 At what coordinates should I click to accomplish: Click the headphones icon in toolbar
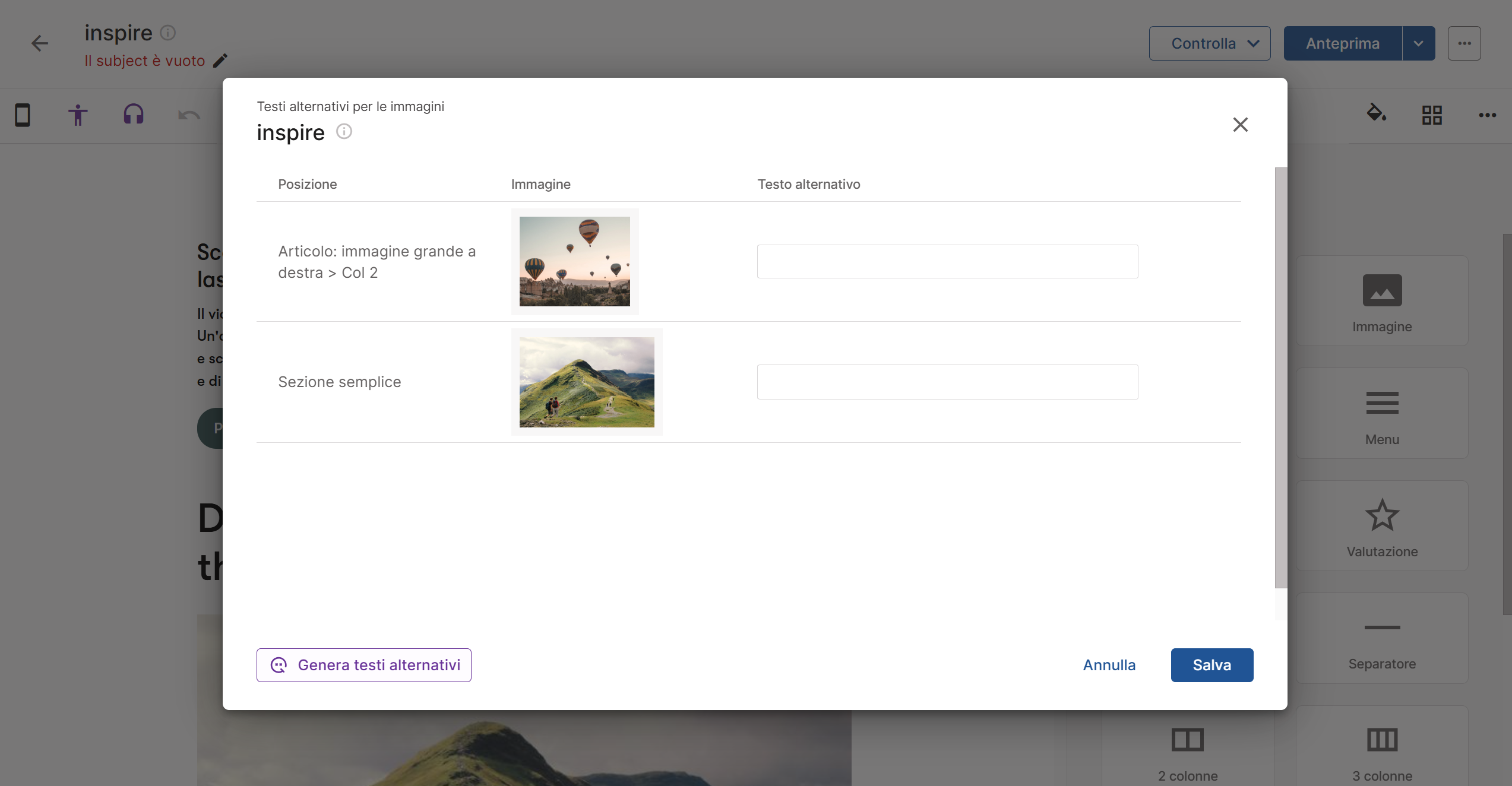point(134,114)
